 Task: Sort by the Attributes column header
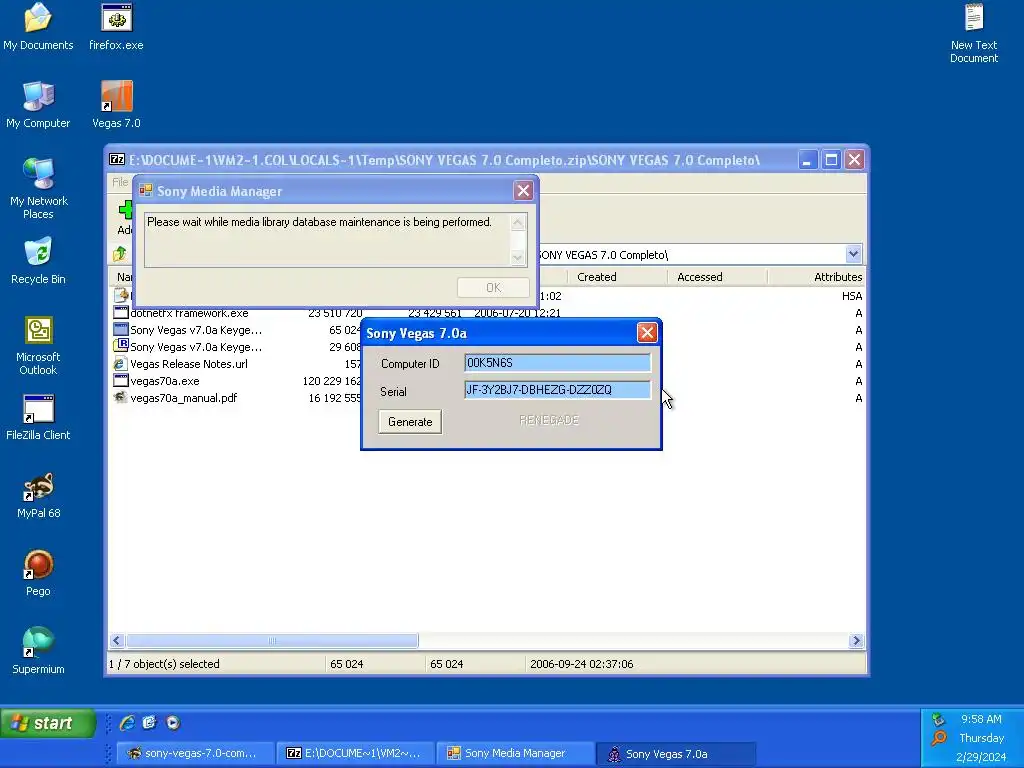(817, 277)
